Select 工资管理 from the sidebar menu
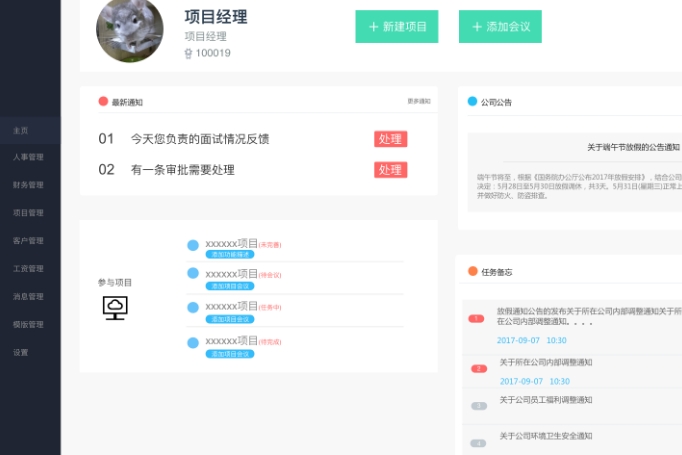The height and width of the screenshot is (455, 682). pos(28,269)
